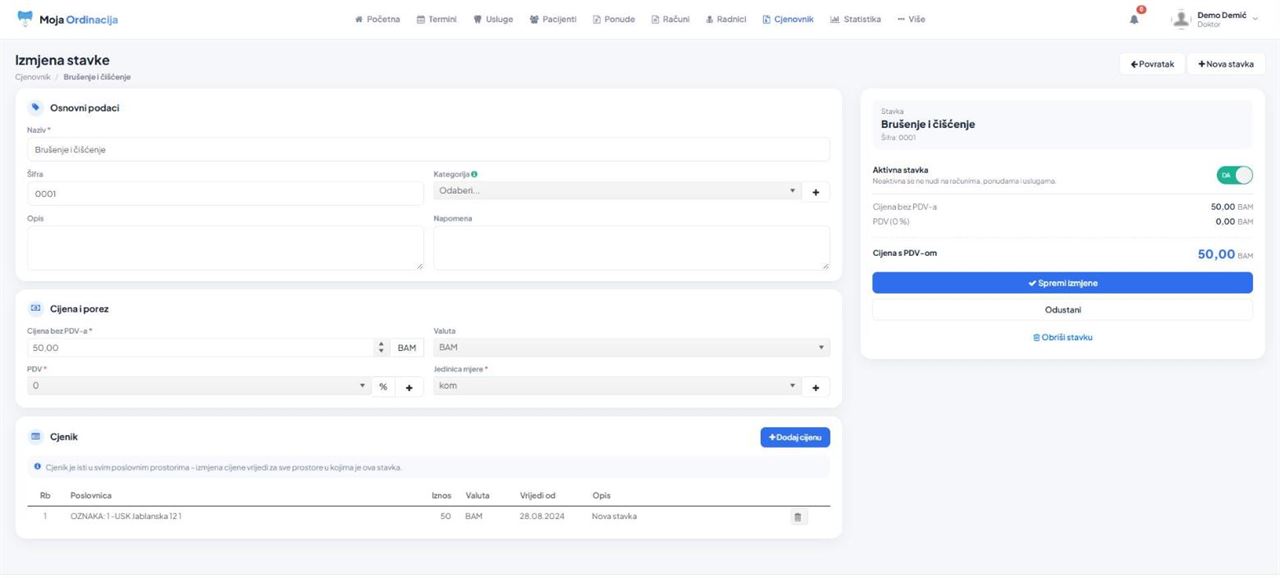Image resolution: width=1280 pixels, height=578 pixels.
Task: Delete the OZNAKA 1 price row
Action: point(797,517)
